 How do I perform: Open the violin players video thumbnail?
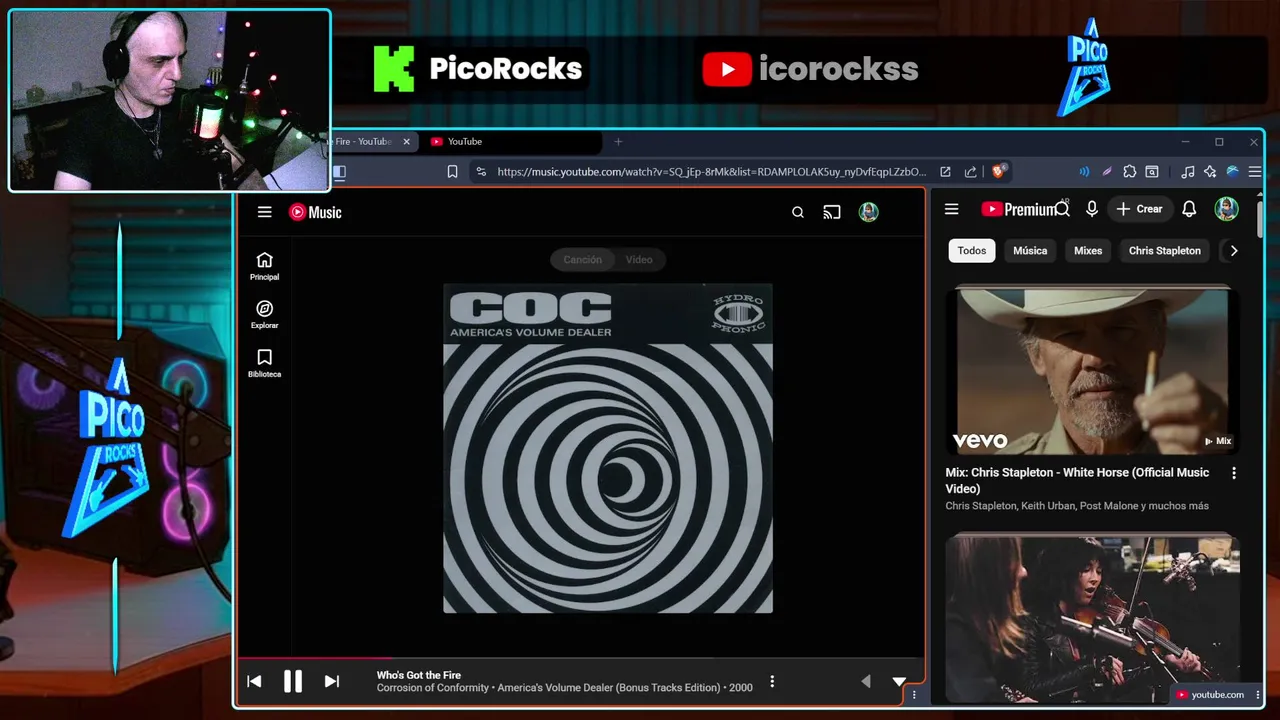[1093, 617]
